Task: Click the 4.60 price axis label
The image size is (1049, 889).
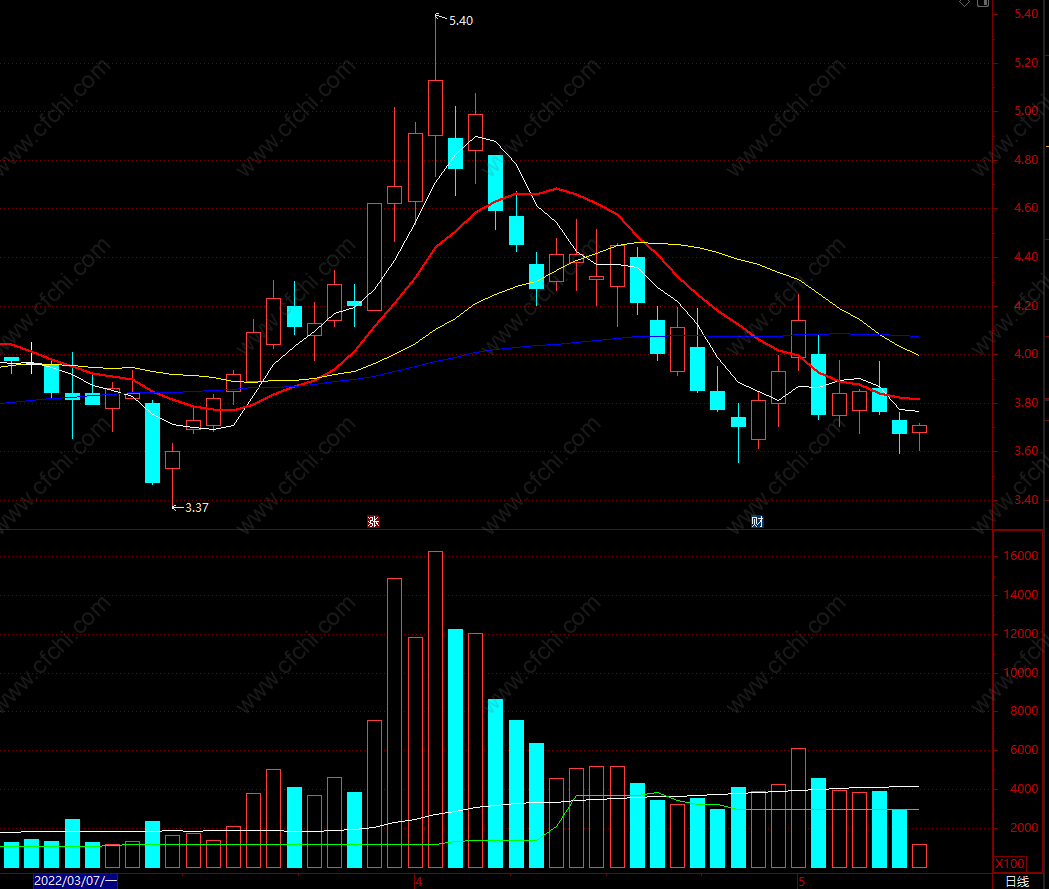Action: tap(1026, 208)
